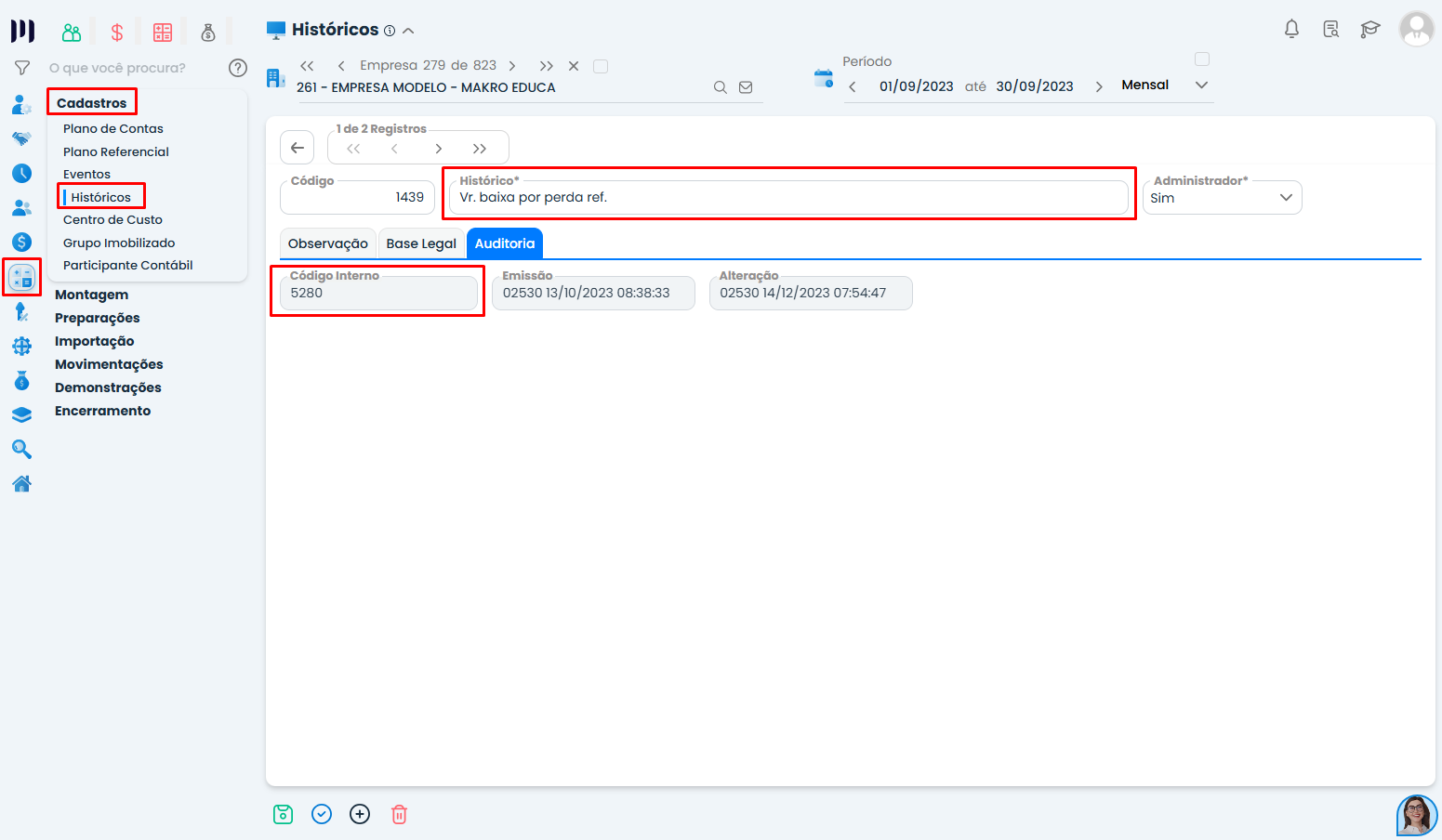Open the dollar sign finance module

[x=117, y=33]
